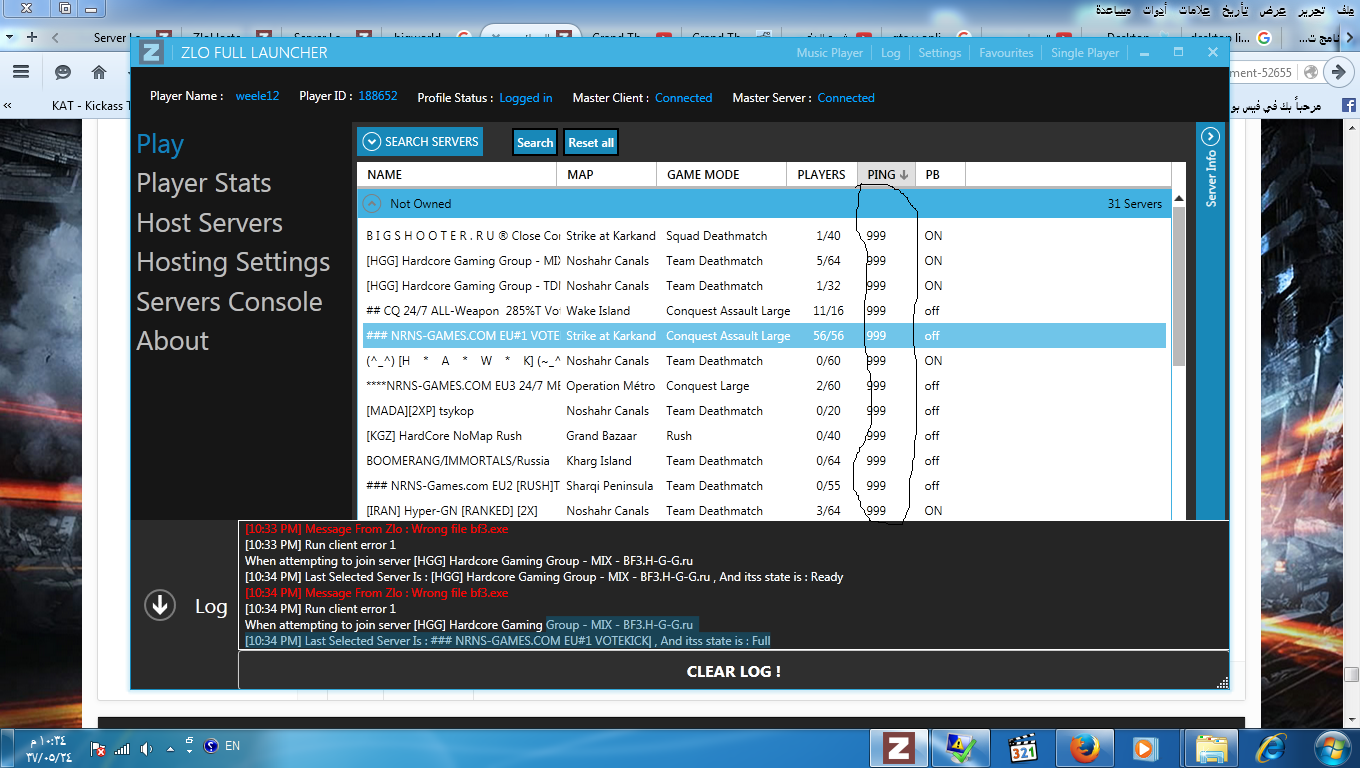This screenshot has height=768, width=1360.
Task: Go to Player Stats section
Action: tap(204, 183)
